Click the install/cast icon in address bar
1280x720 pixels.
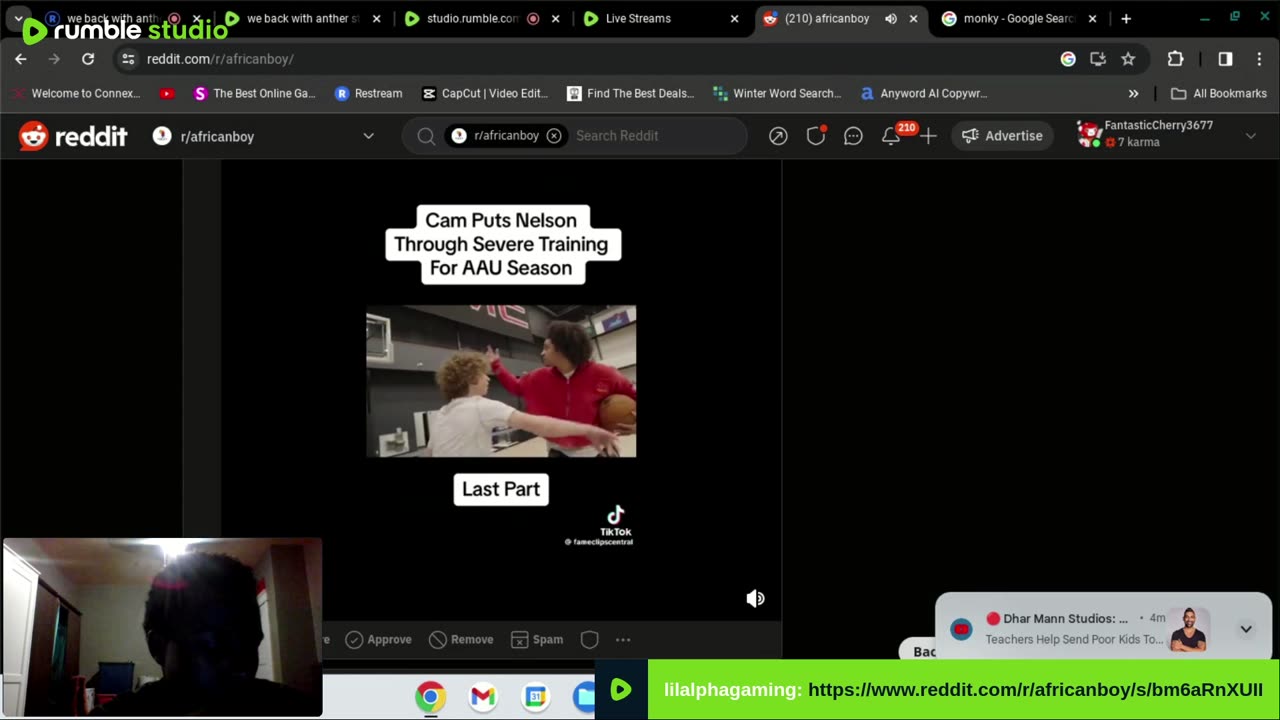pos(1098,59)
